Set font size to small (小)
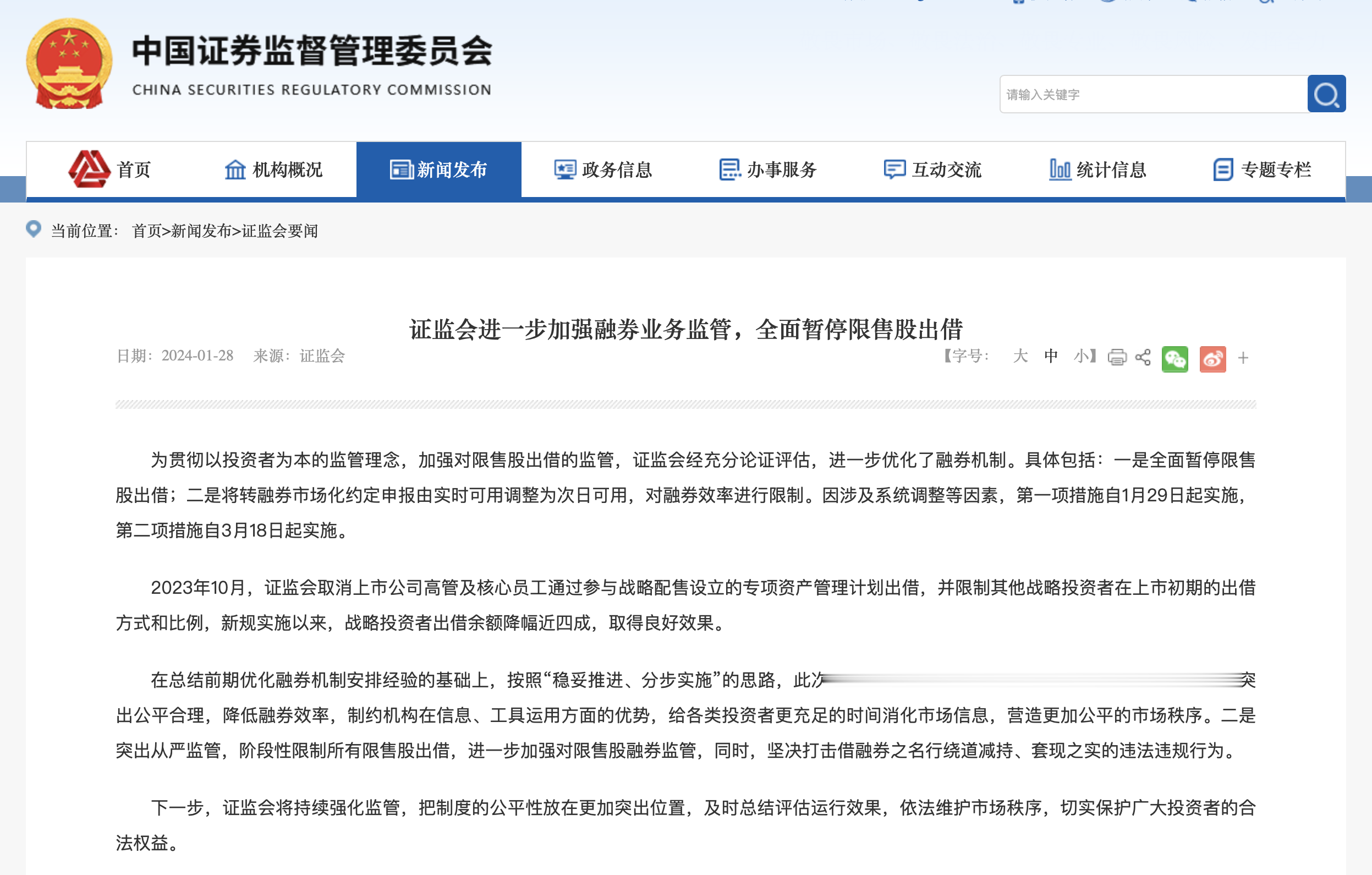 (x=1080, y=356)
